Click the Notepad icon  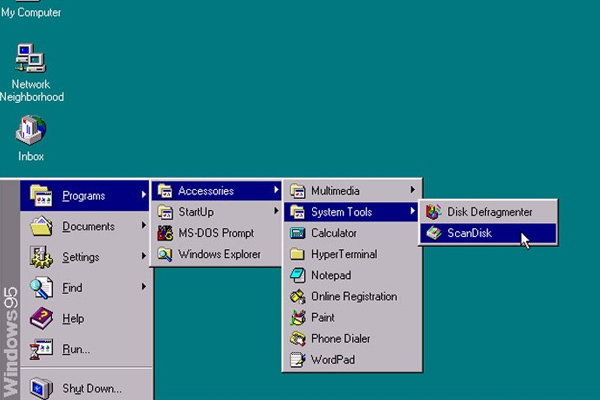pos(297,275)
